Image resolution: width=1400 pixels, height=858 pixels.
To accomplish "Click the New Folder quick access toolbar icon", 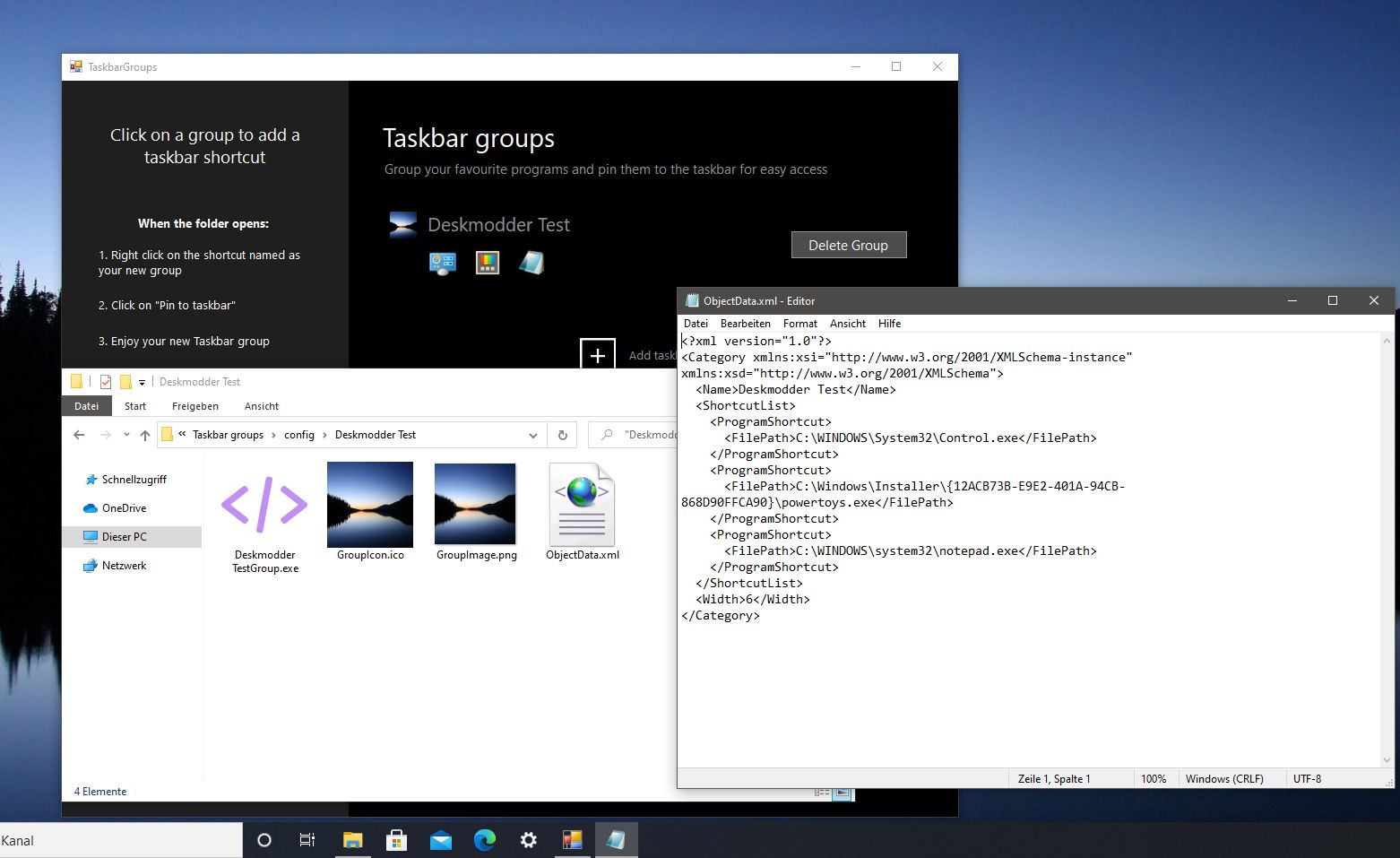I will tap(125, 382).
